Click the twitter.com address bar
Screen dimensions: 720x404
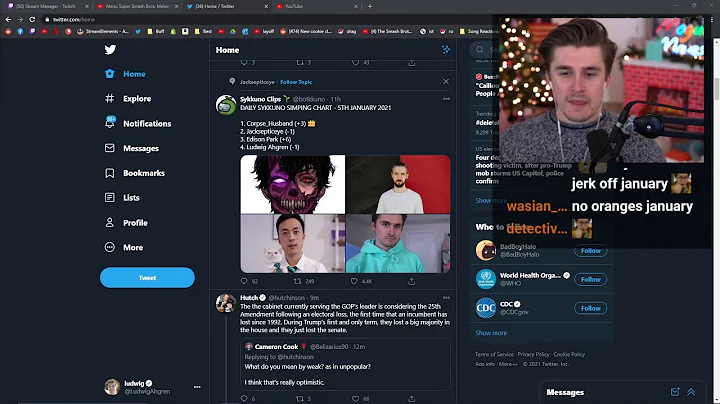tap(266, 19)
